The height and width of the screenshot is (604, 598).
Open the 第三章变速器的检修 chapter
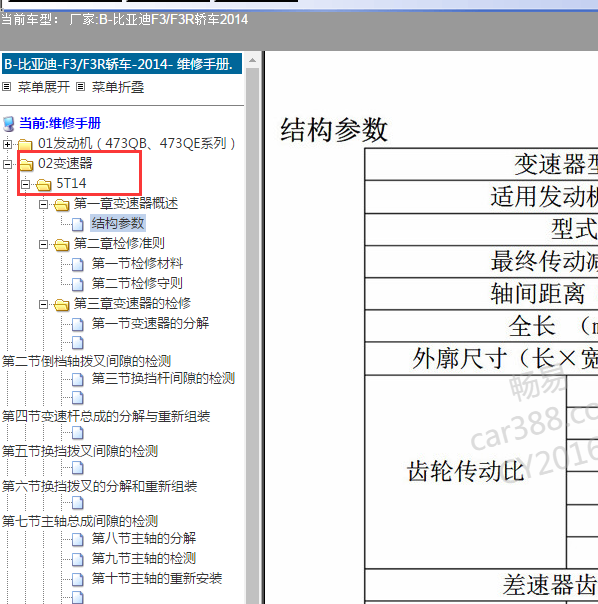tap(132, 304)
